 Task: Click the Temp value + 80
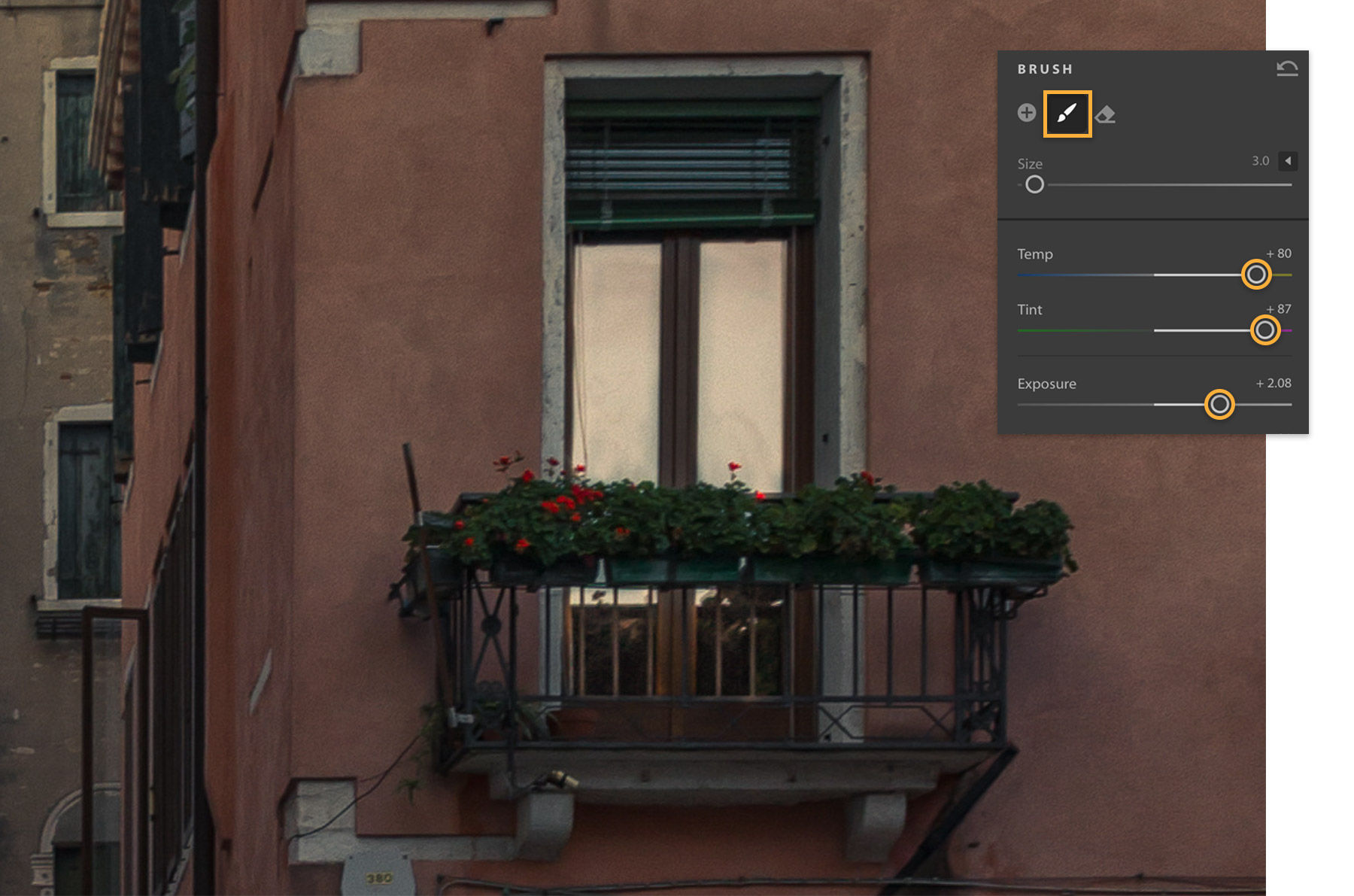[1279, 254]
